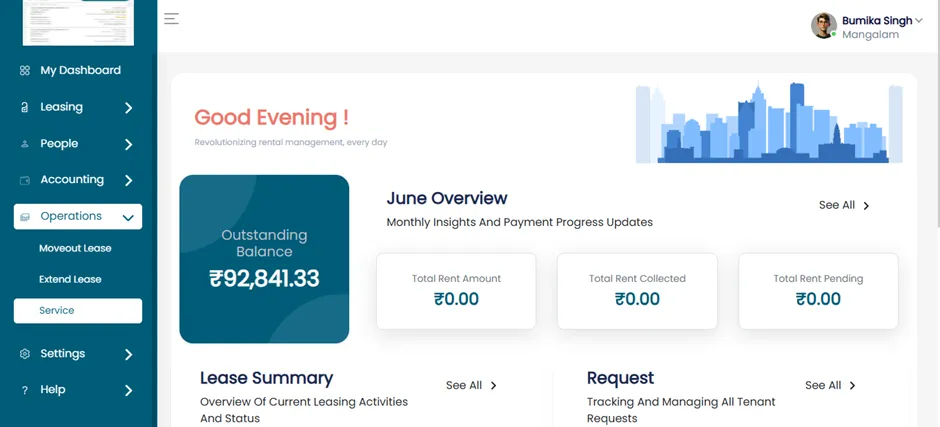Click the Operations sidebar icon
The image size is (940, 427).
25,216
